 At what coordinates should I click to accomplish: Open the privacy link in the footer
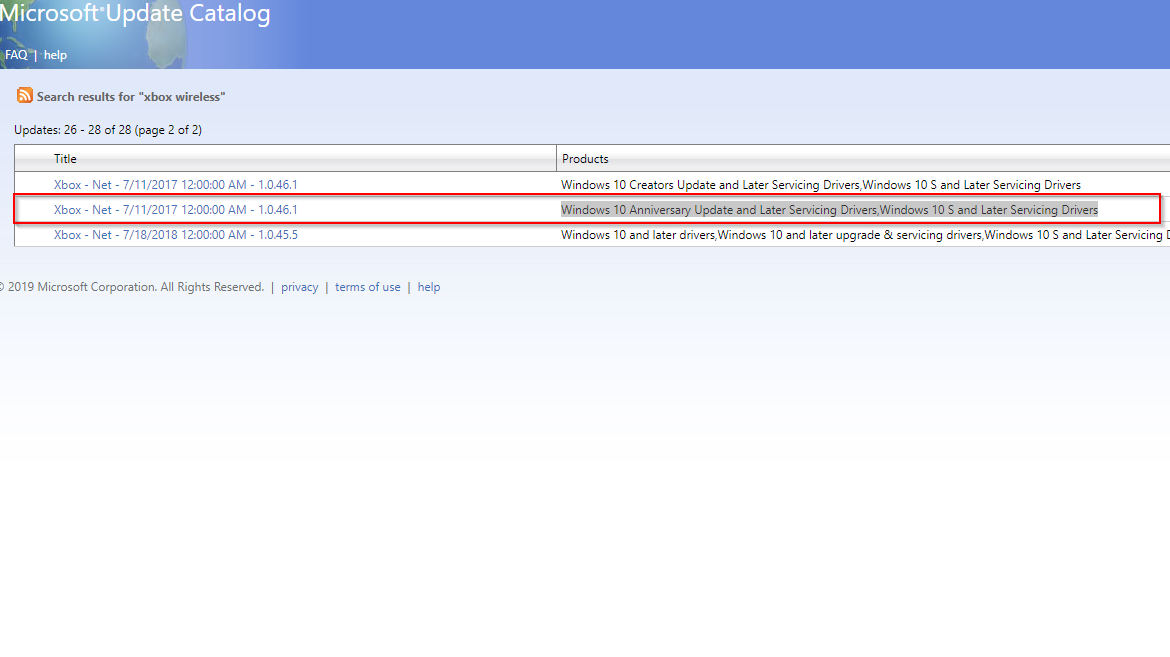click(299, 287)
